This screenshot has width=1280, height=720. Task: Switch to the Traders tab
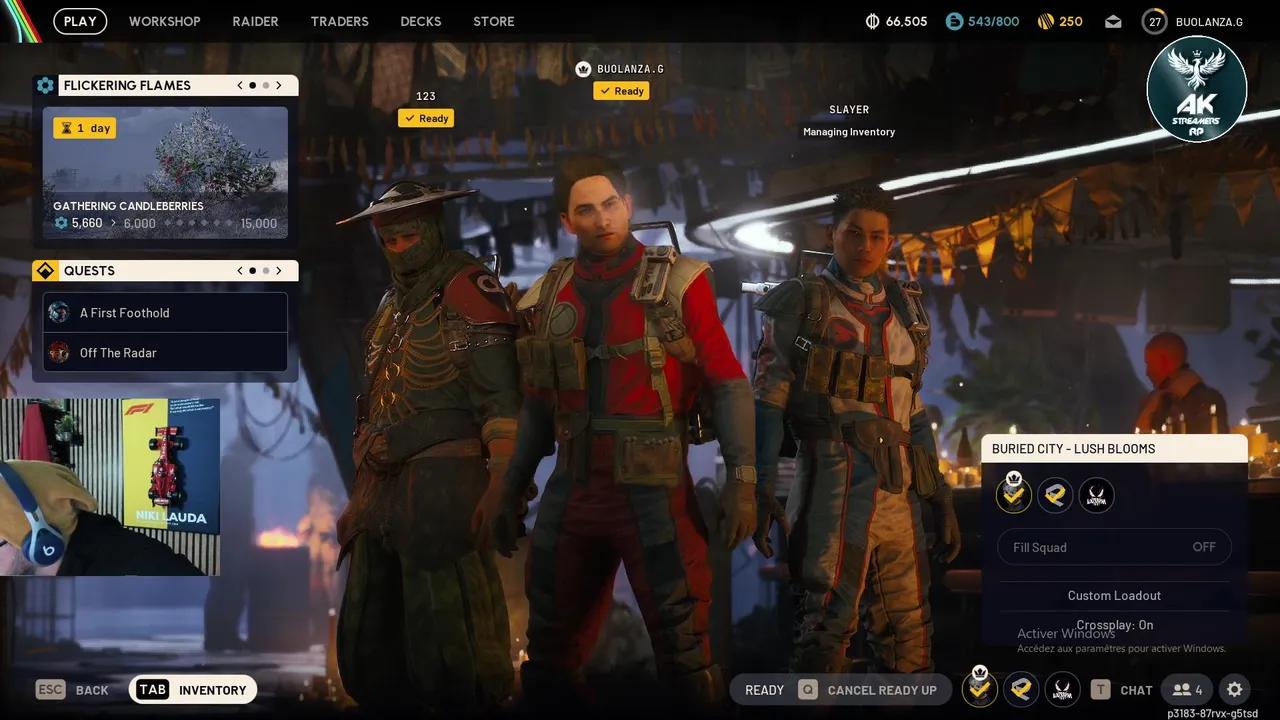[339, 21]
